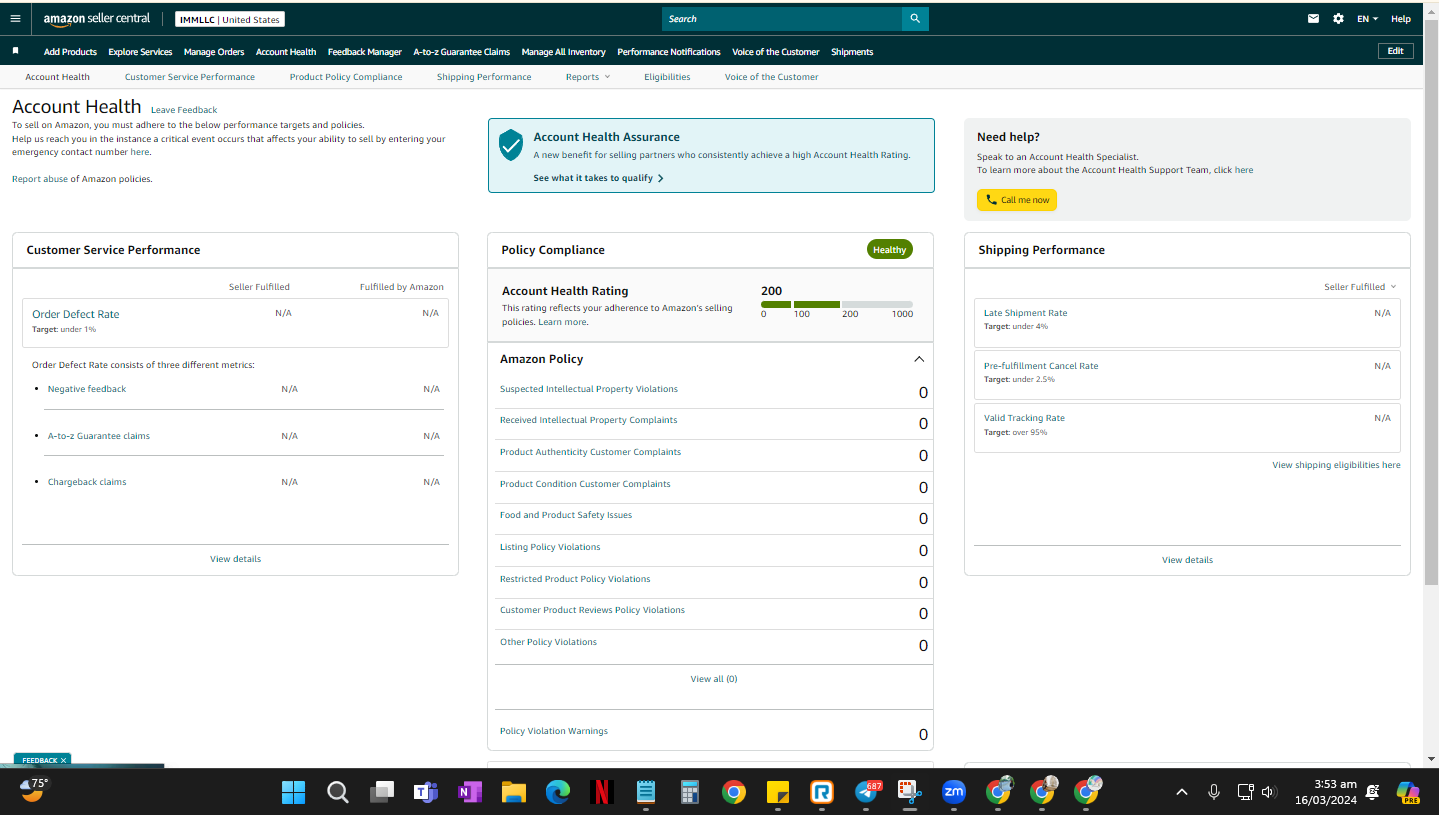Screen dimensions: 1439x815
Task: Open Task View on the taskbar
Action: [382, 793]
